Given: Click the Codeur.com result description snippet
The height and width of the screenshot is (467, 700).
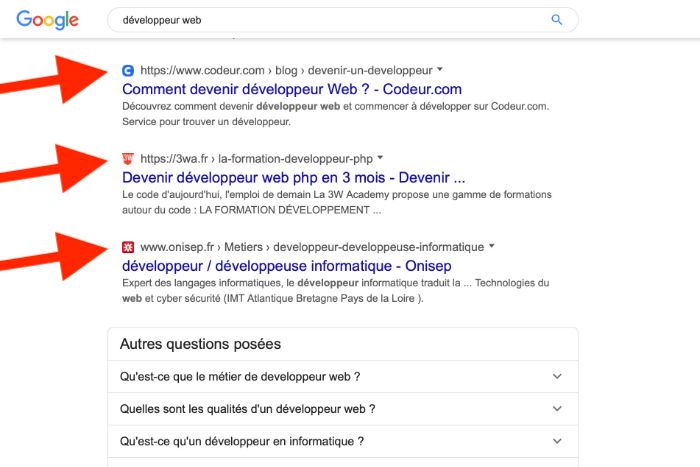Looking at the screenshot, I should (335, 114).
